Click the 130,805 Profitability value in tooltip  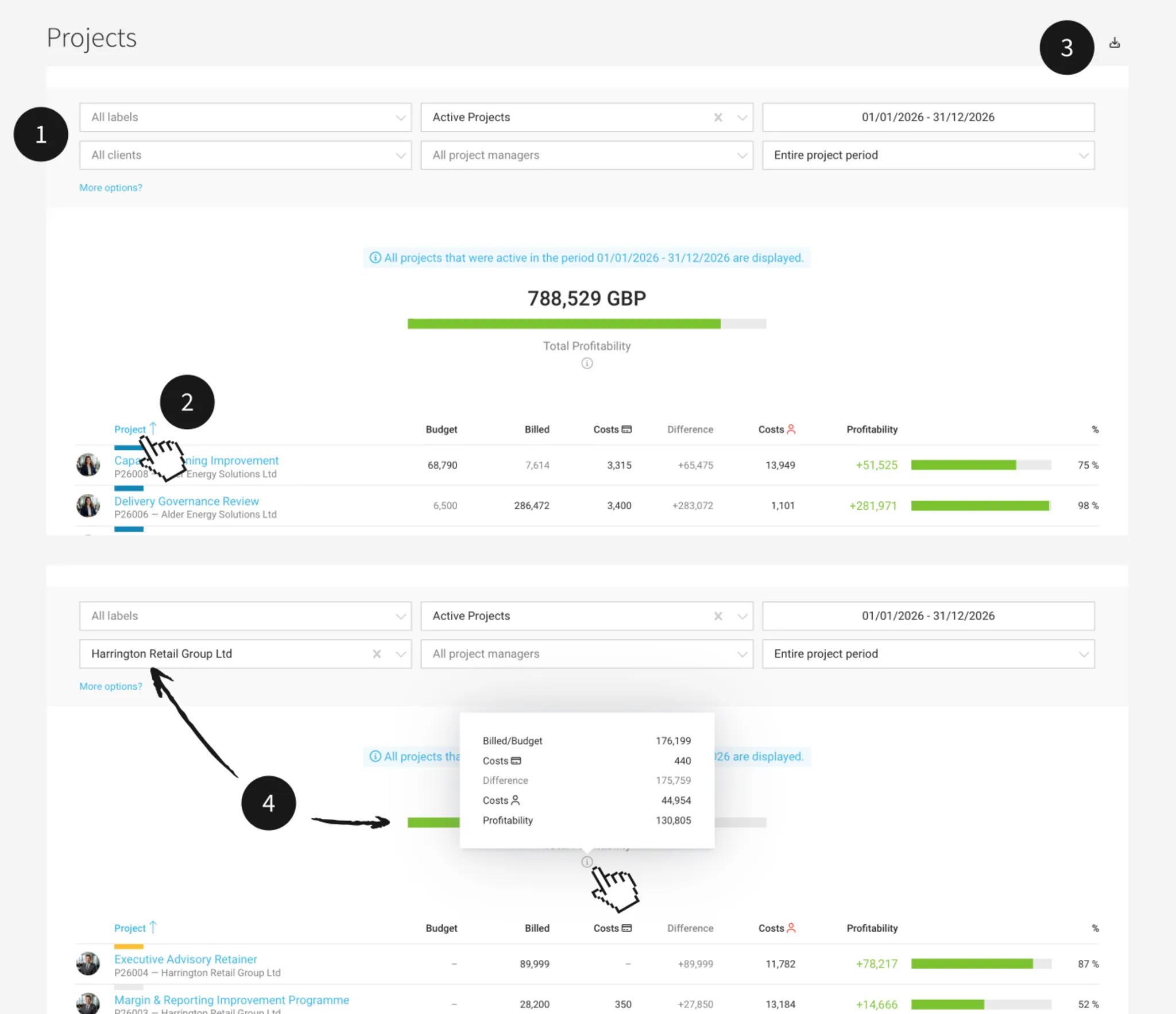click(673, 821)
